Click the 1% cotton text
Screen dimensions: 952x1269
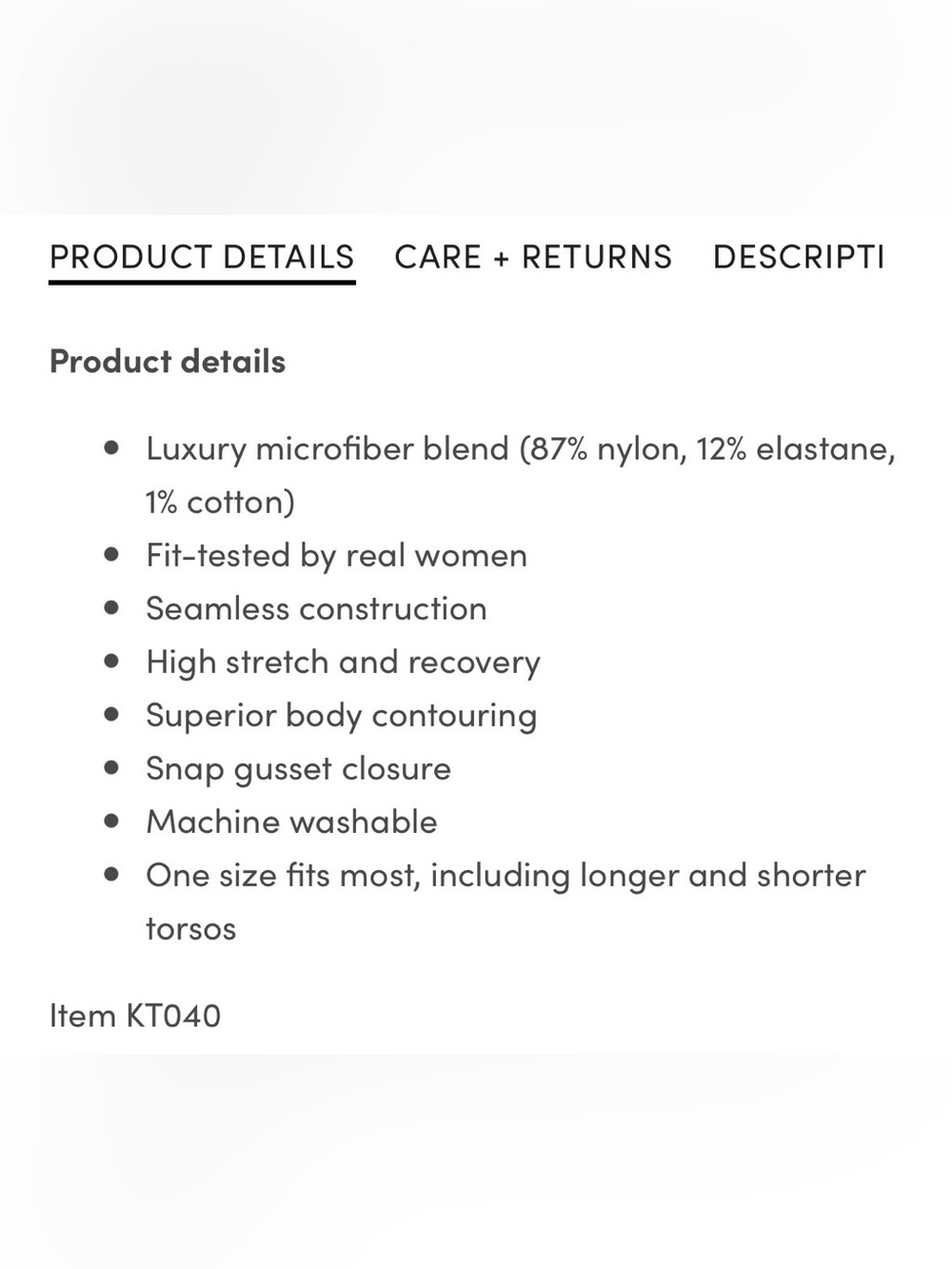(x=220, y=502)
